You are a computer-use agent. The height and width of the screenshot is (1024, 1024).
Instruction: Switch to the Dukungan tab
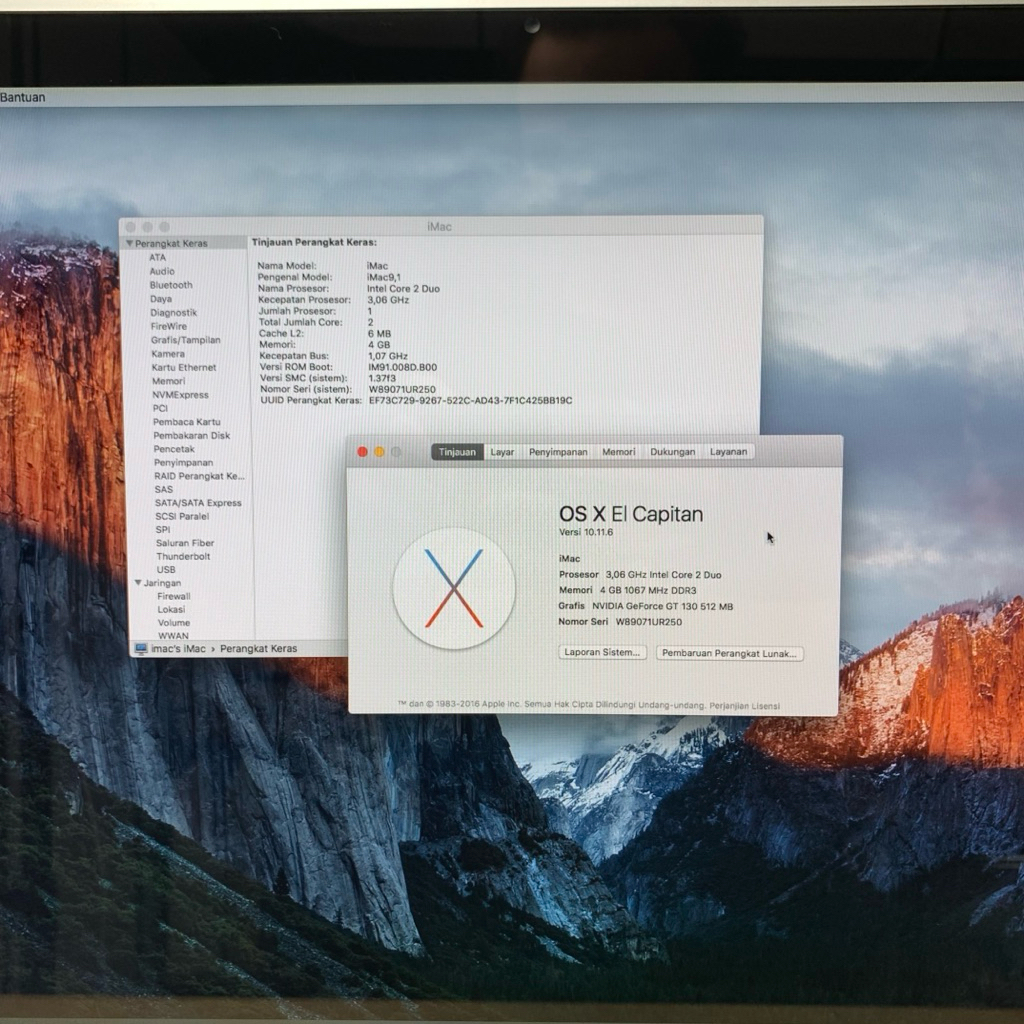pos(673,452)
